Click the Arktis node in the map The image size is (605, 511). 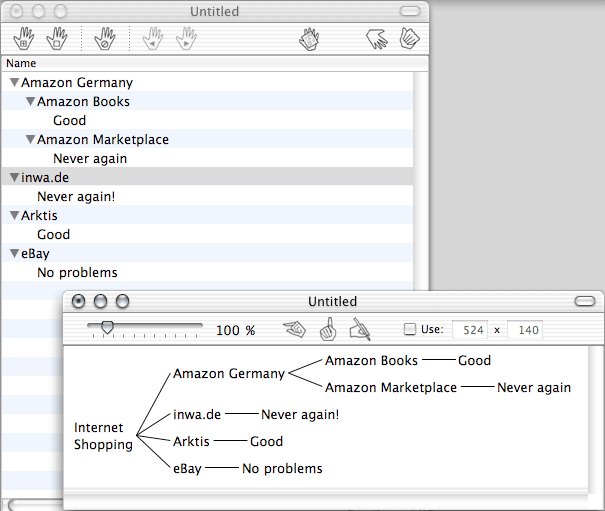(x=191, y=441)
